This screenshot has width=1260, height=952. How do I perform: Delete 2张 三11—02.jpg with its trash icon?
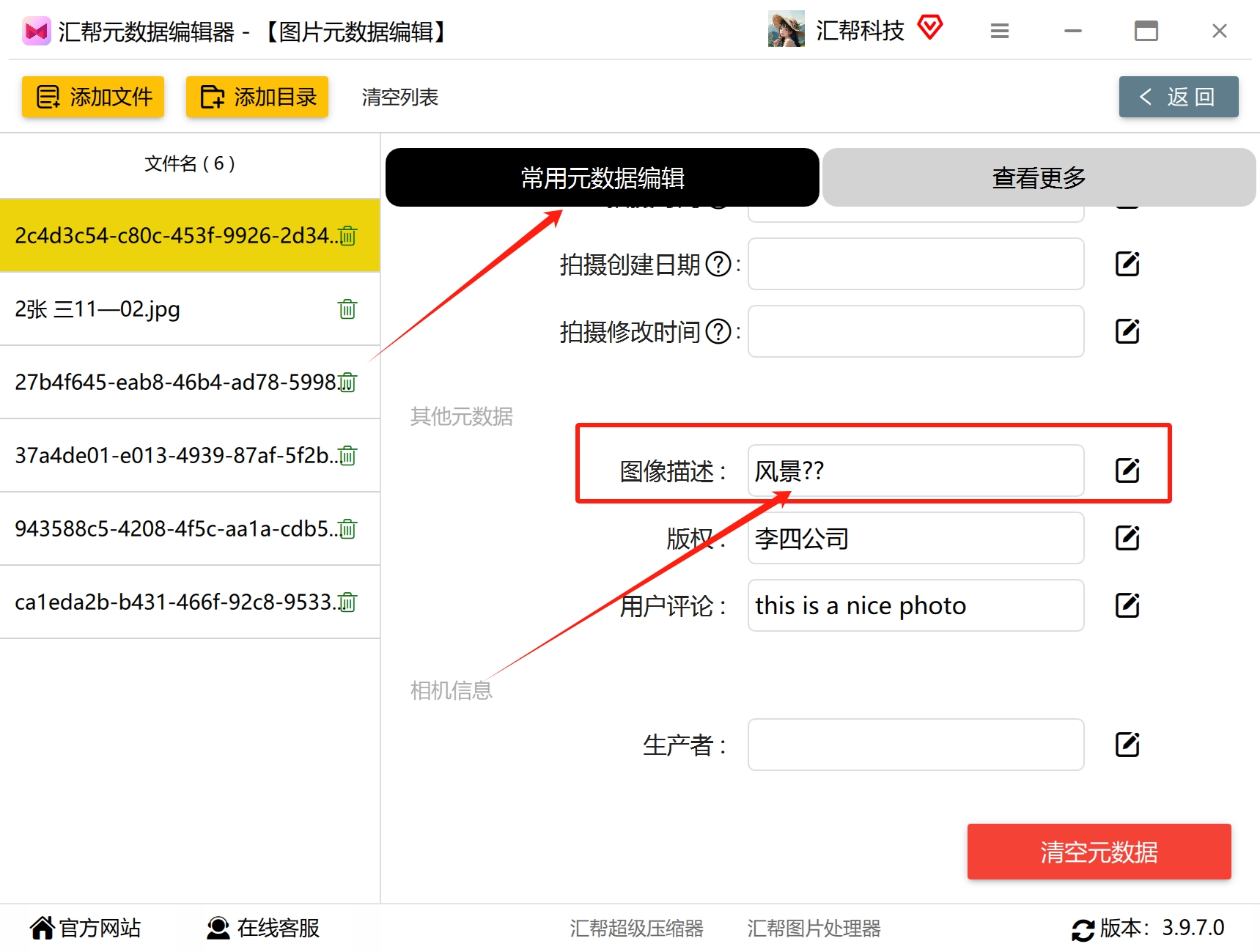347,309
